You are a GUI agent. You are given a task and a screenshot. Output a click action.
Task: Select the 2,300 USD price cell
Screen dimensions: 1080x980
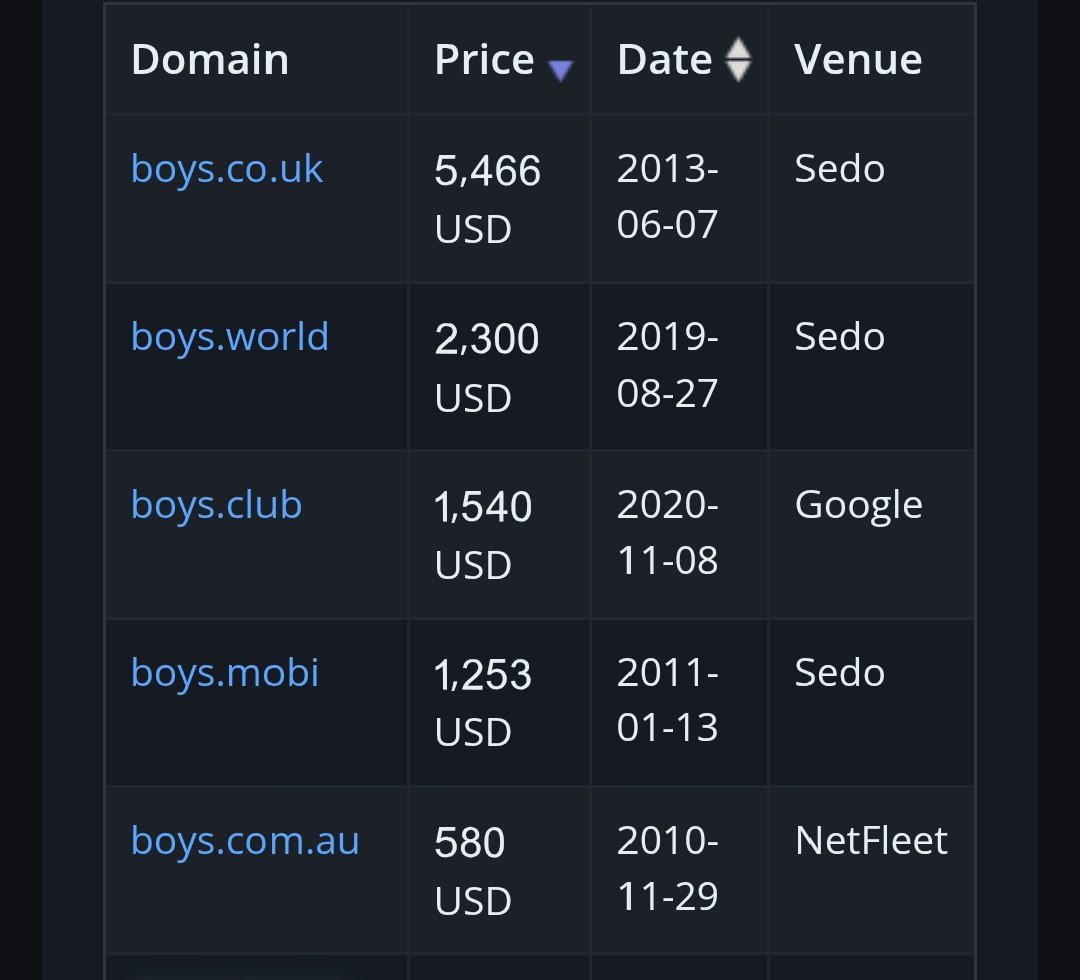pos(499,366)
